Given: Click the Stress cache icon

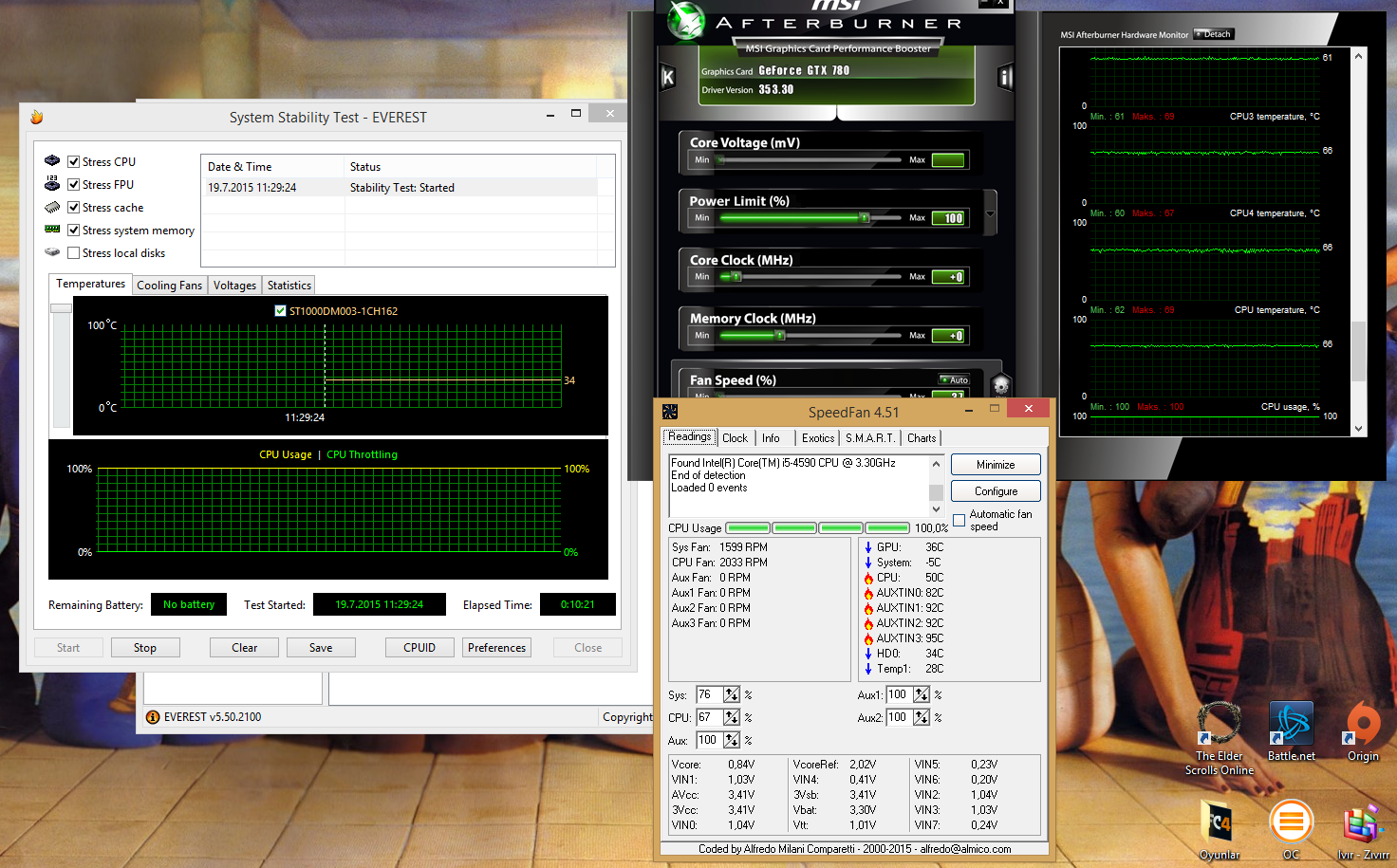Looking at the screenshot, I should tap(52, 207).
